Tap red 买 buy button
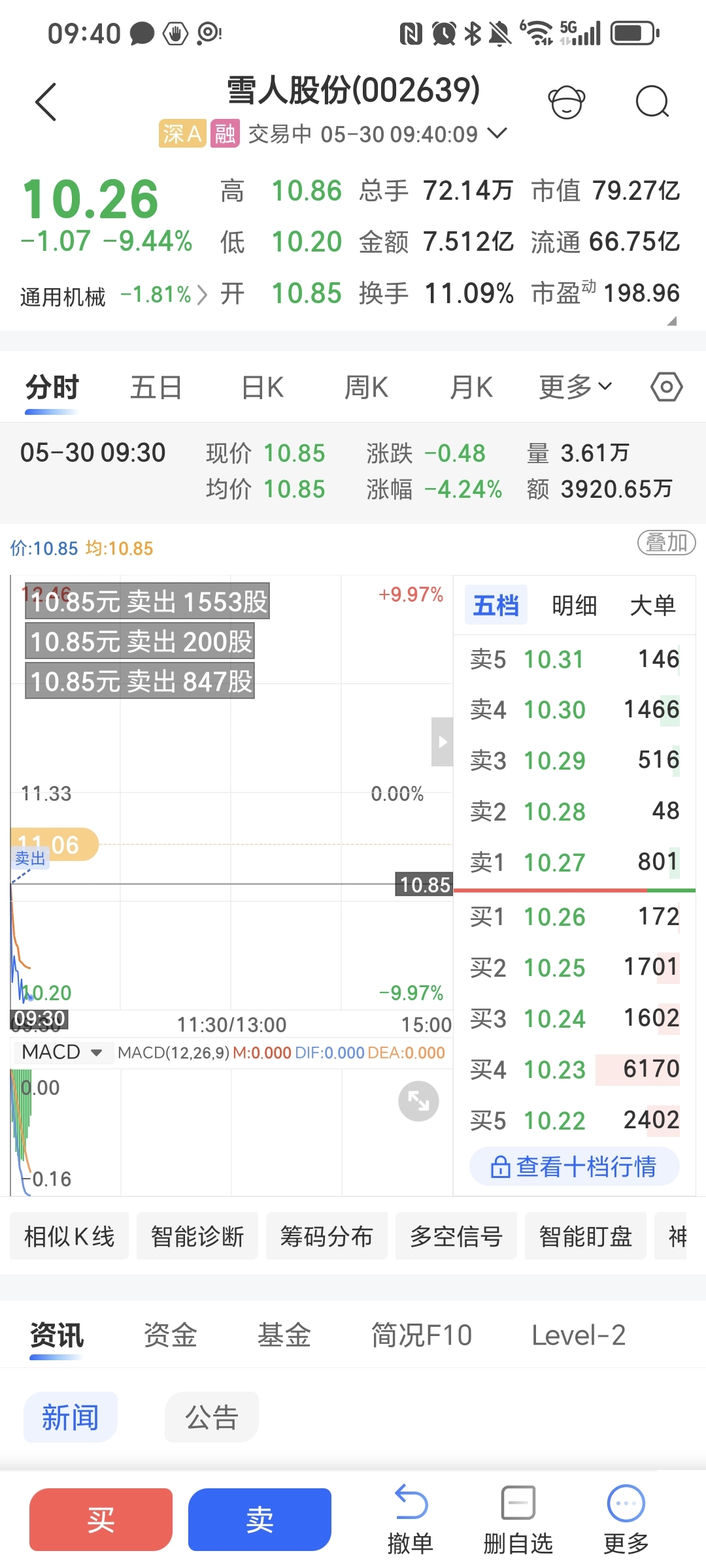This screenshot has width=706, height=1568. click(101, 1520)
